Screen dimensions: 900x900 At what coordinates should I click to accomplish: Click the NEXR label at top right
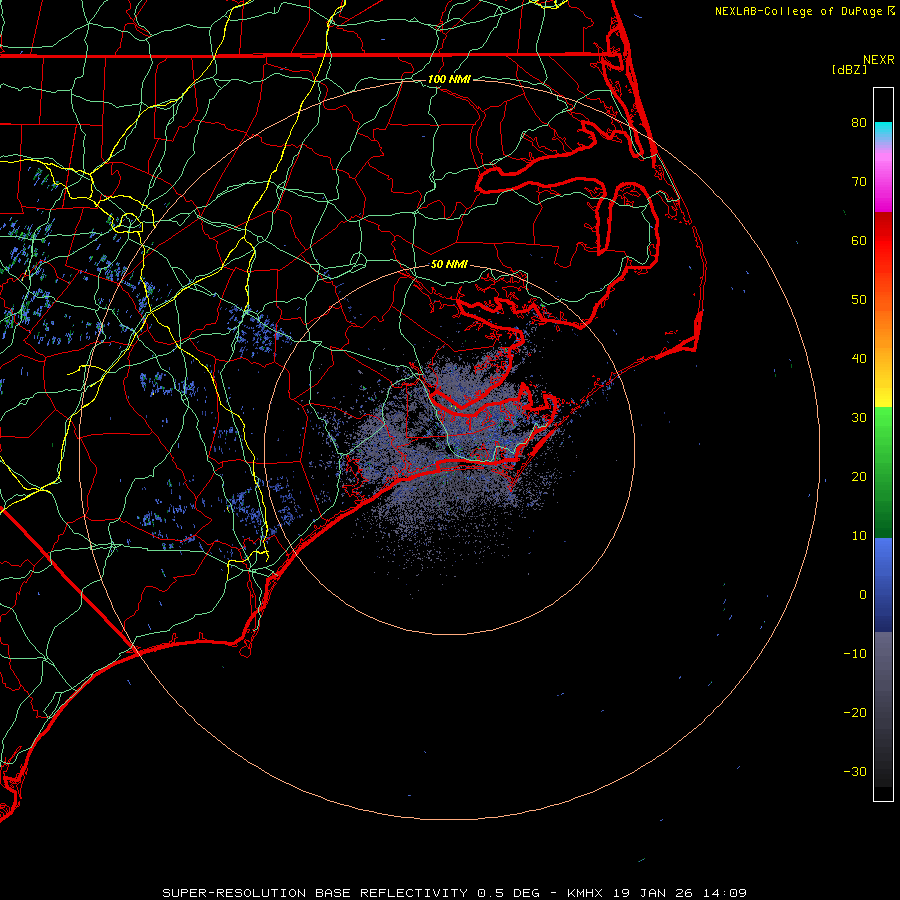coord(879,60)
